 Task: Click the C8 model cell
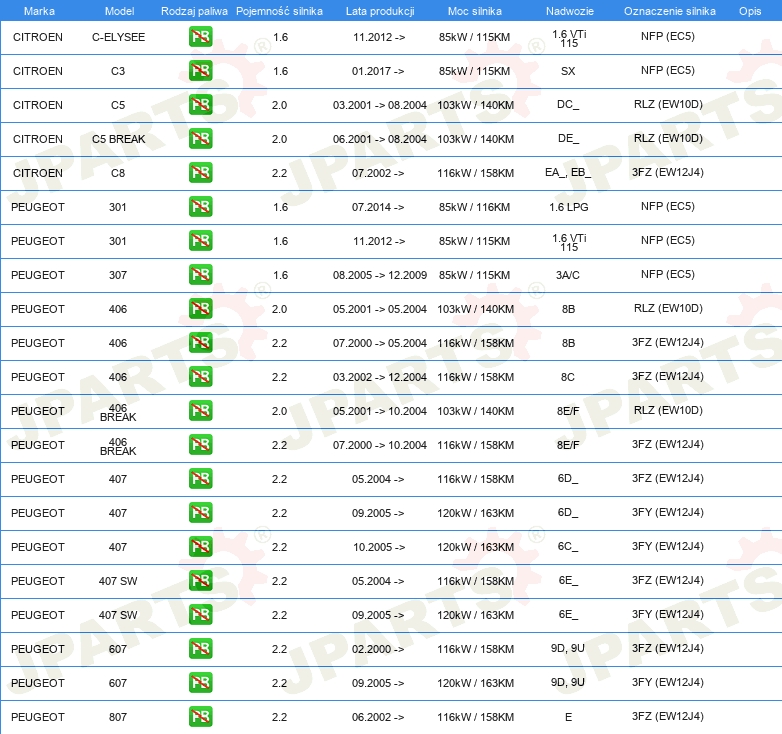(x=118, y=173)
